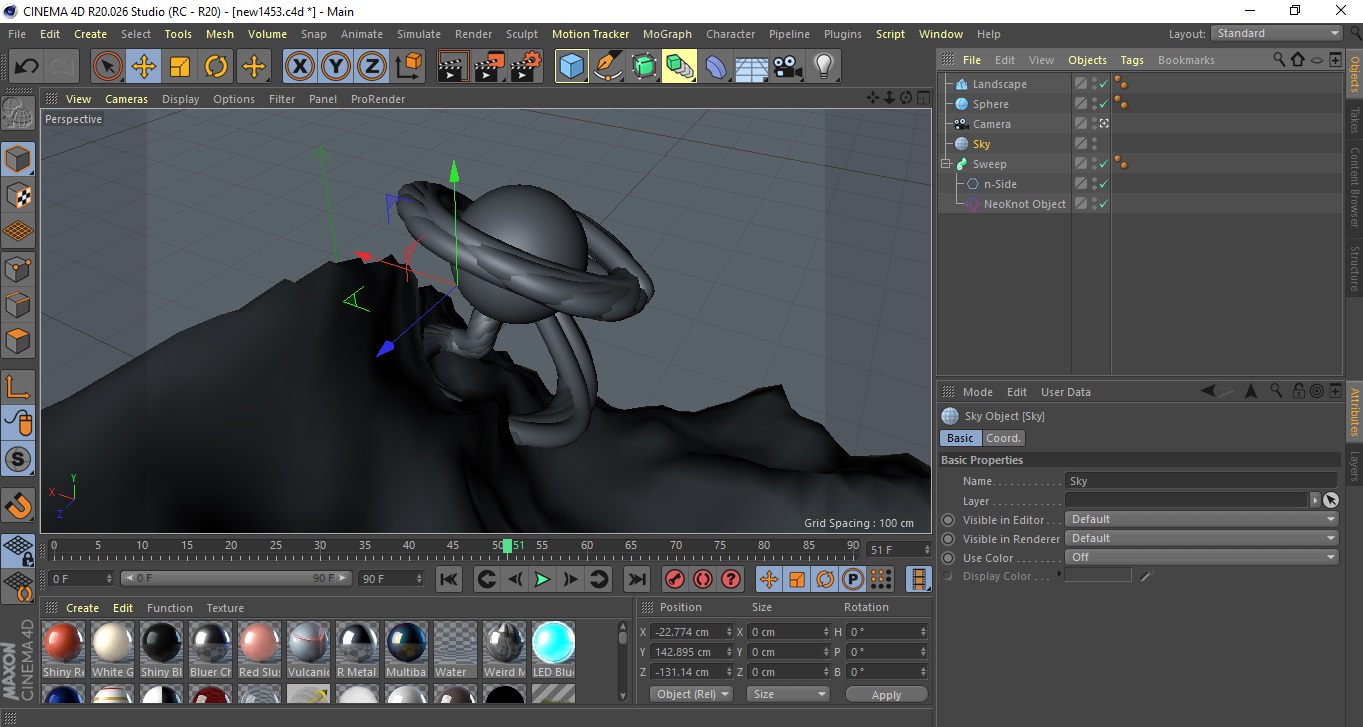
Task: Select the LED Blue material swatch
Action: pos(553,642)
